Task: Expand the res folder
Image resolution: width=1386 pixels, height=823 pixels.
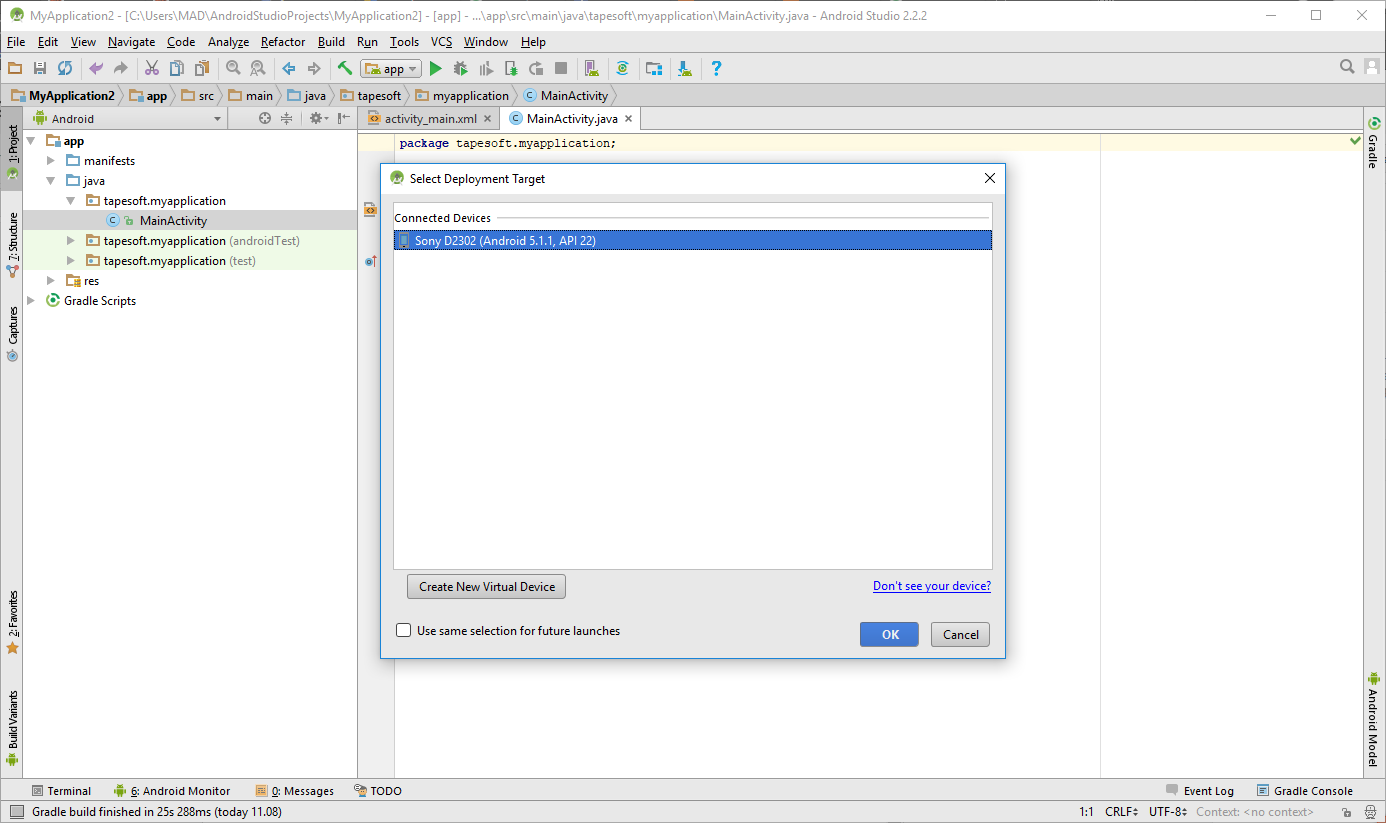Action: pyautogui.click(x=51, y=281)
